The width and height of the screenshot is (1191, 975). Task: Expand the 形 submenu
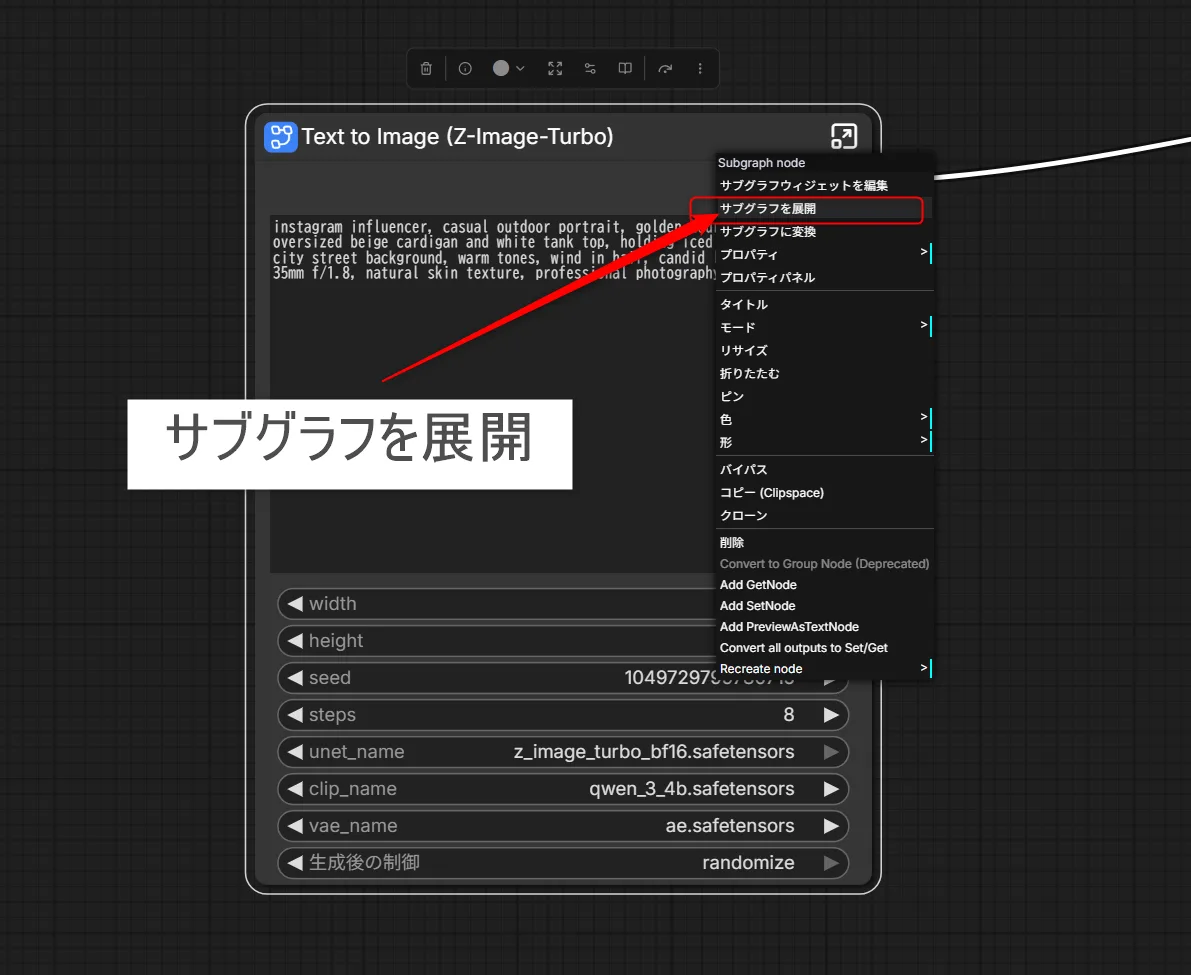tap(825, 442)
